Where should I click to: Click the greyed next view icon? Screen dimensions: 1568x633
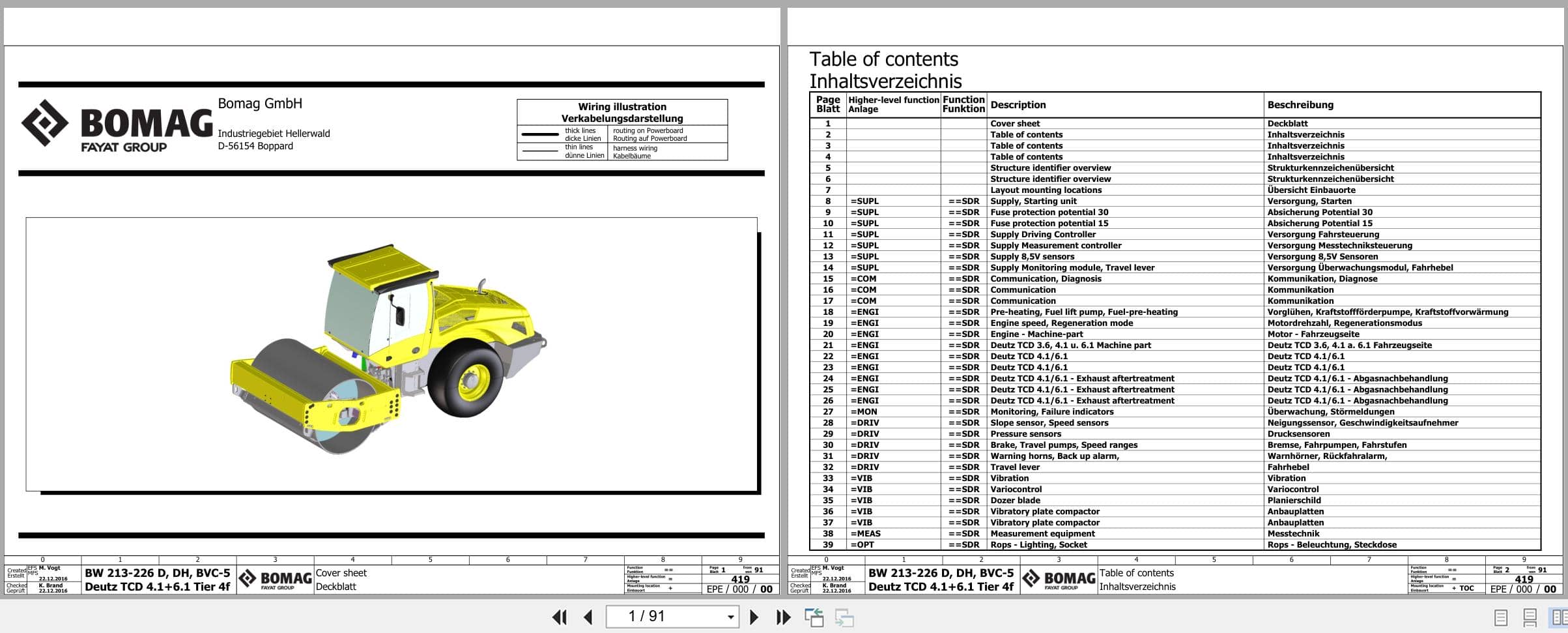[x=844, y=617]
